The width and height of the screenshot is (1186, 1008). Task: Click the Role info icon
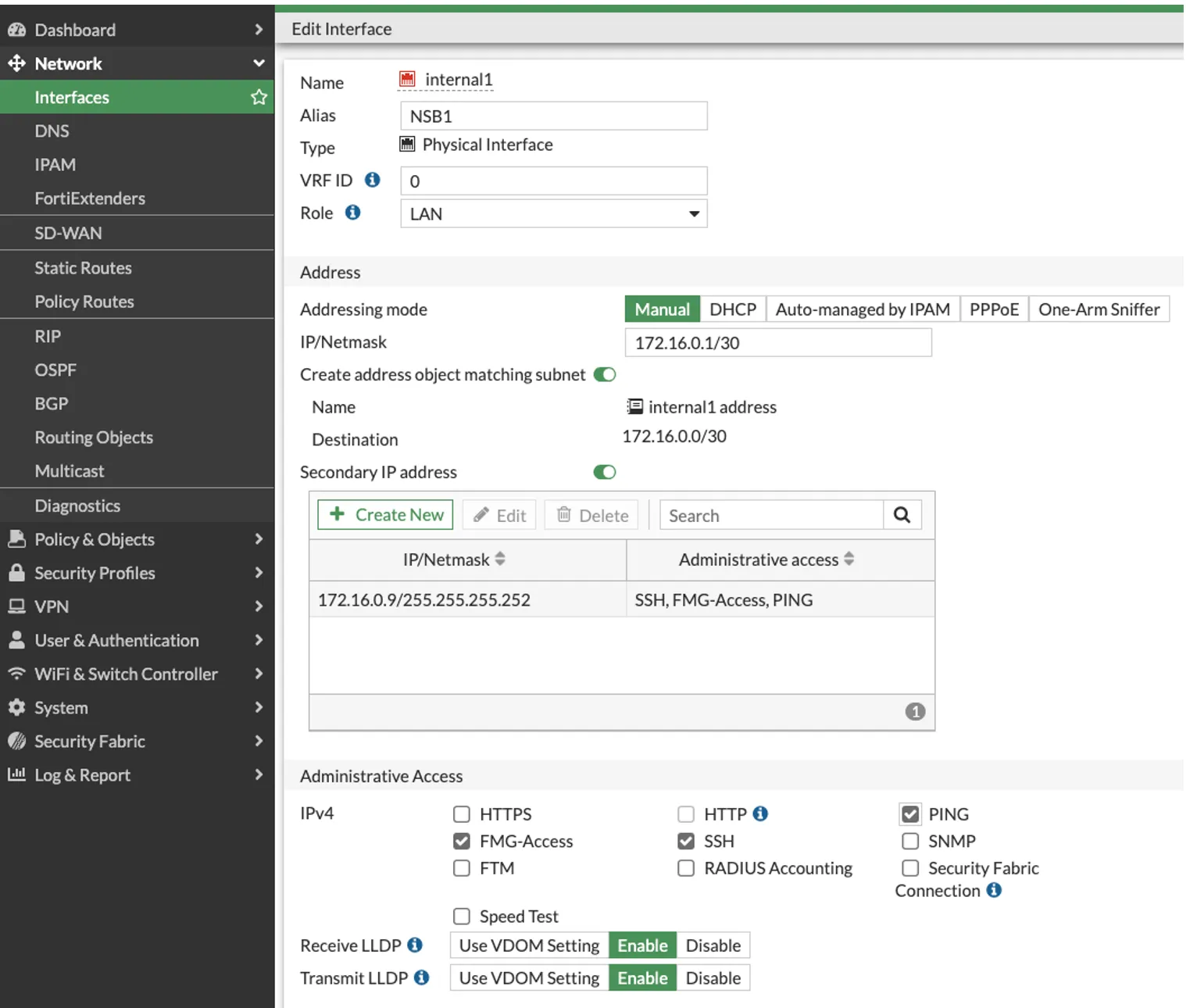click(x=353, y=213)
